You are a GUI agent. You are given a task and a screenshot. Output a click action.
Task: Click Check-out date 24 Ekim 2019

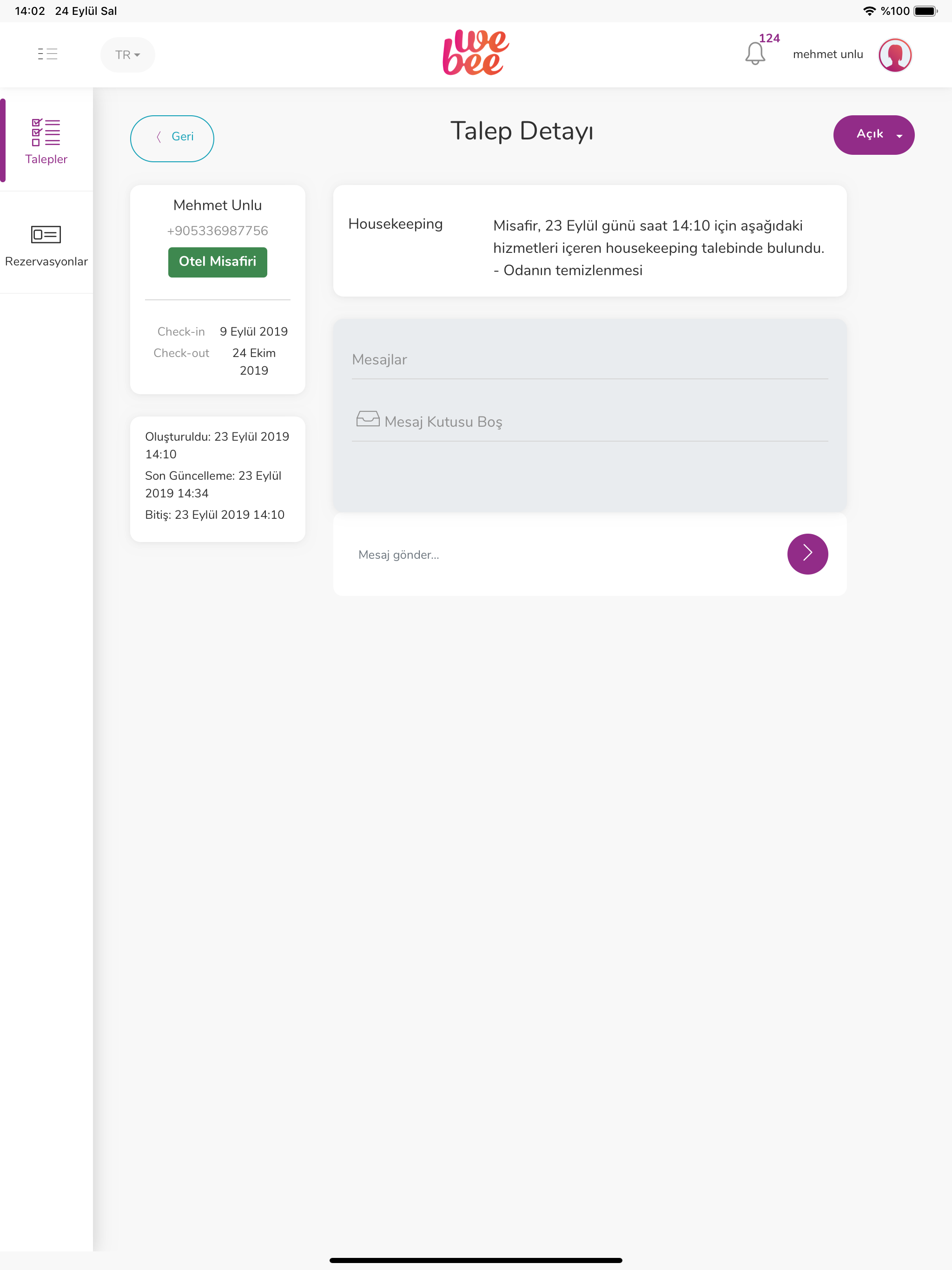click(x=254, y=362)
